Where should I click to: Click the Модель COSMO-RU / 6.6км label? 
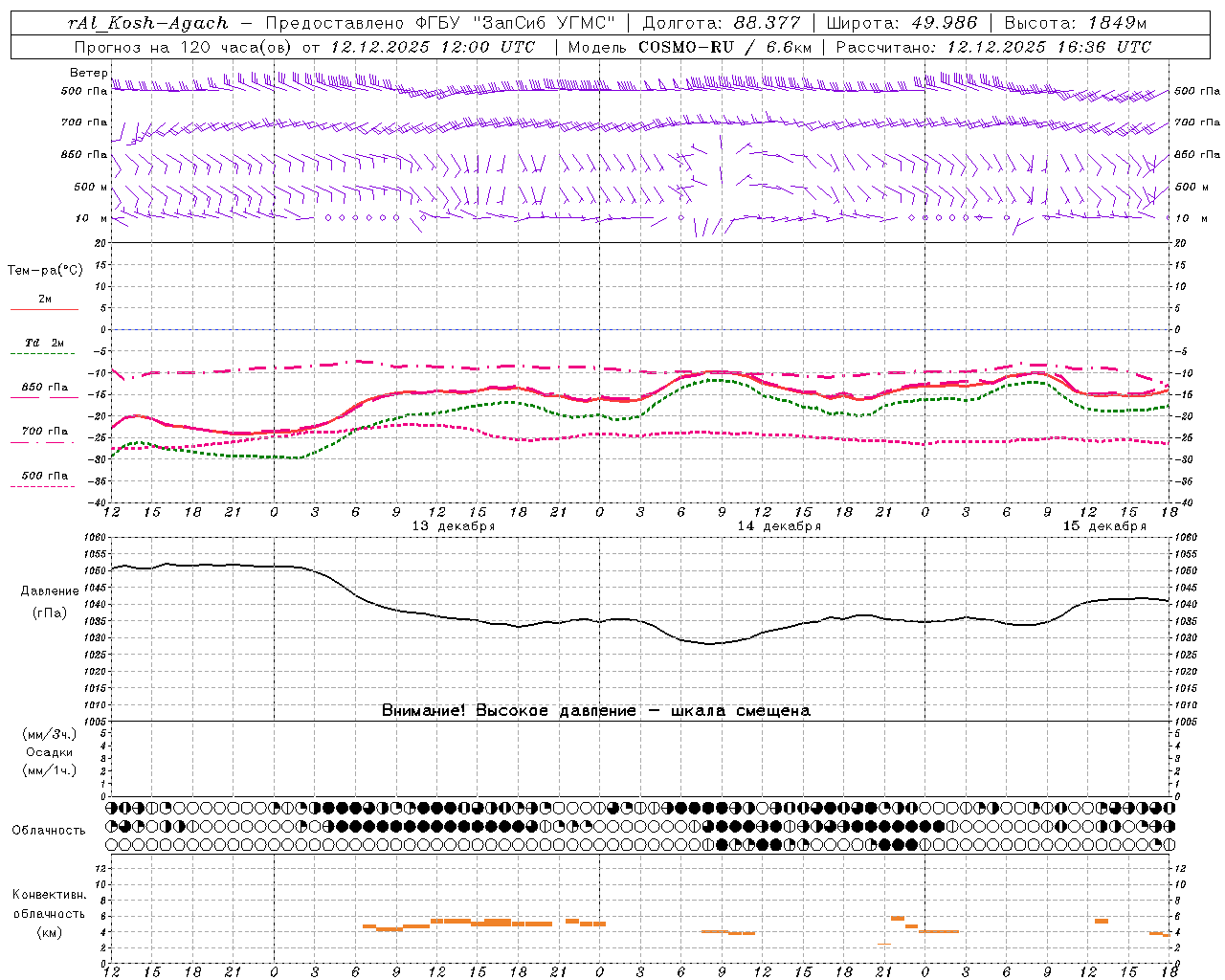click(x=689, y=47)
